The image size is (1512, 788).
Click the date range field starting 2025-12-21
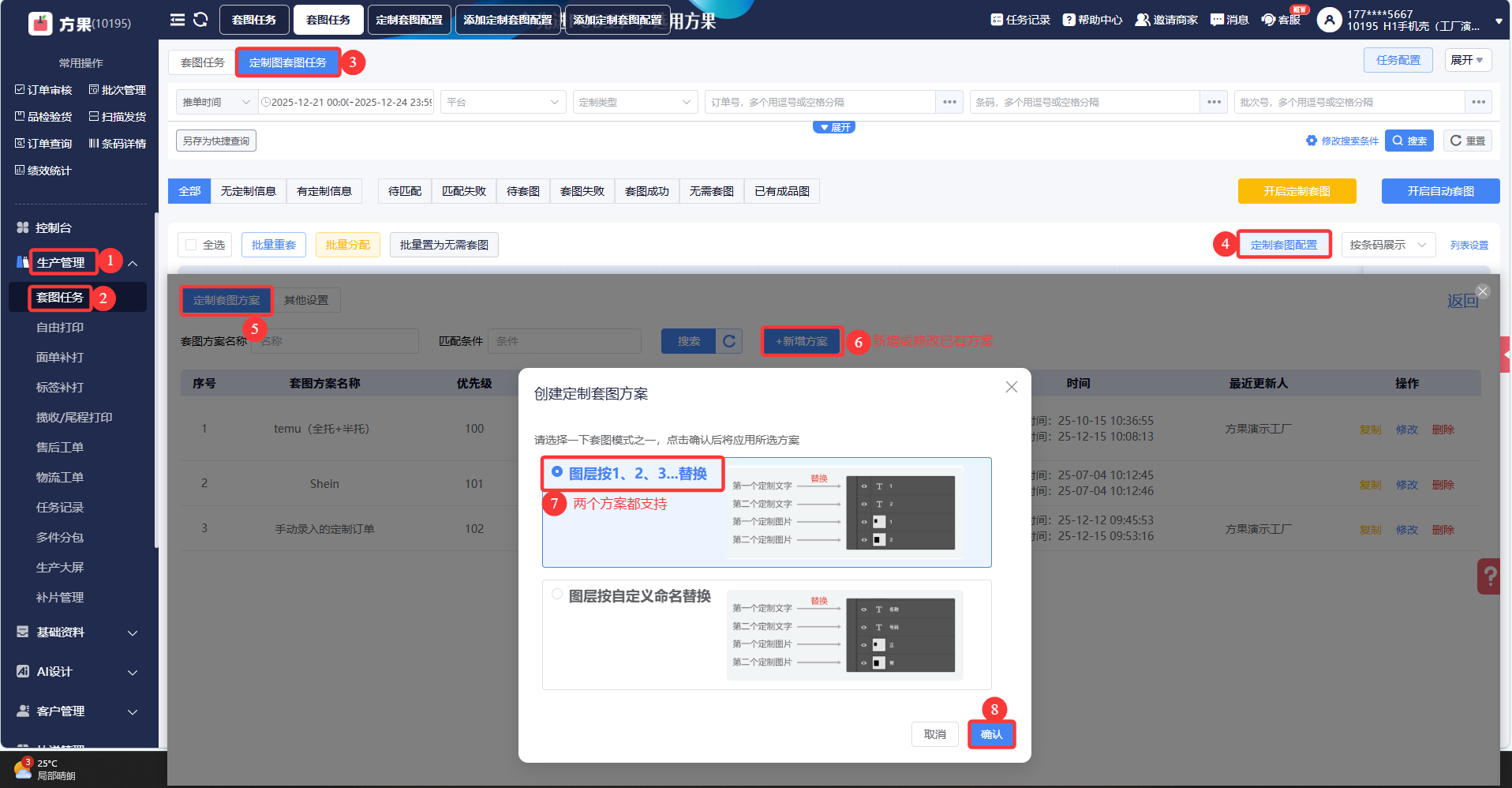pos(346,102)
